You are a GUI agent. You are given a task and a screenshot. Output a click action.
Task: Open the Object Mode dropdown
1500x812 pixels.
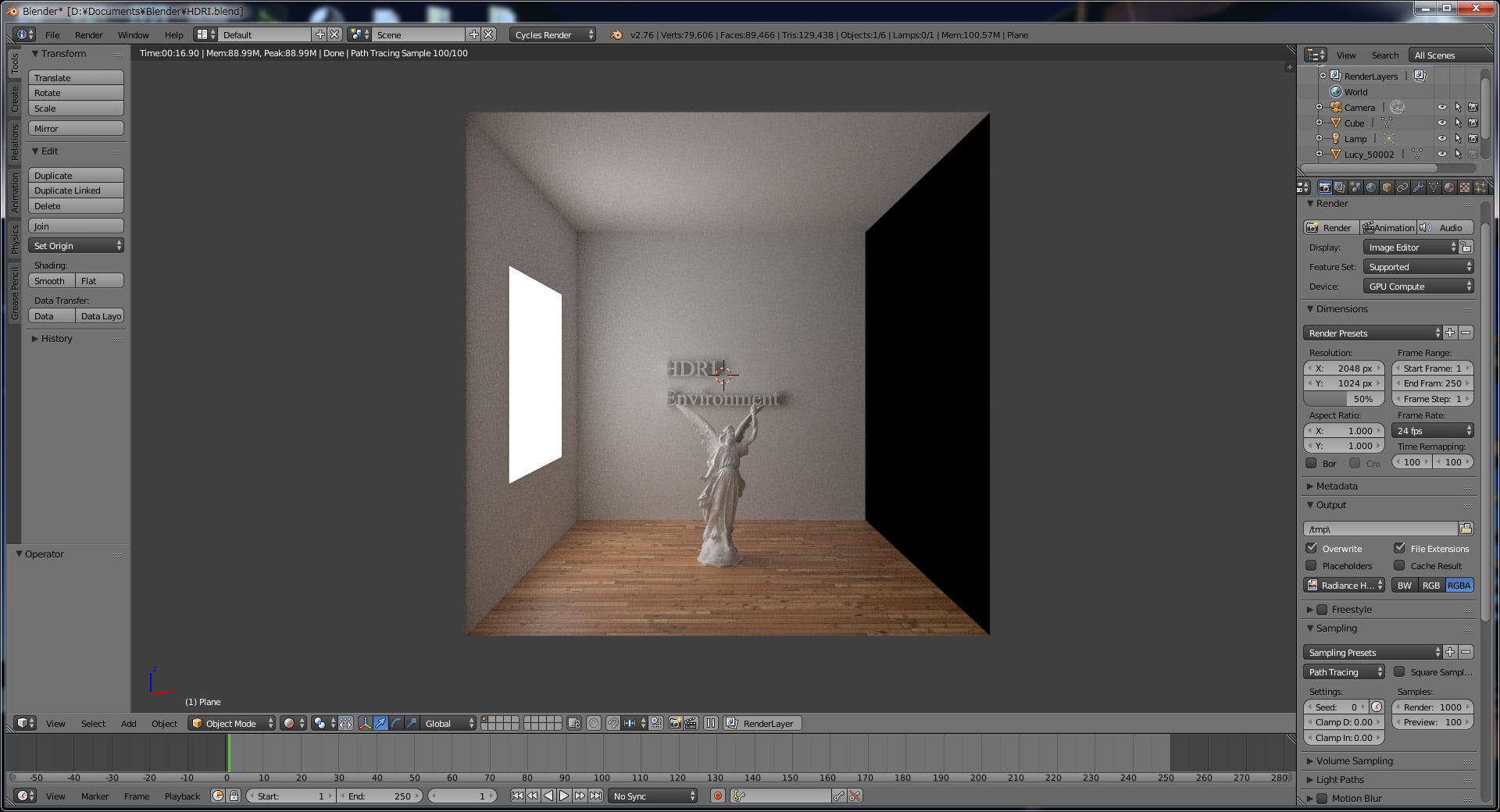(x=232, y=724)
